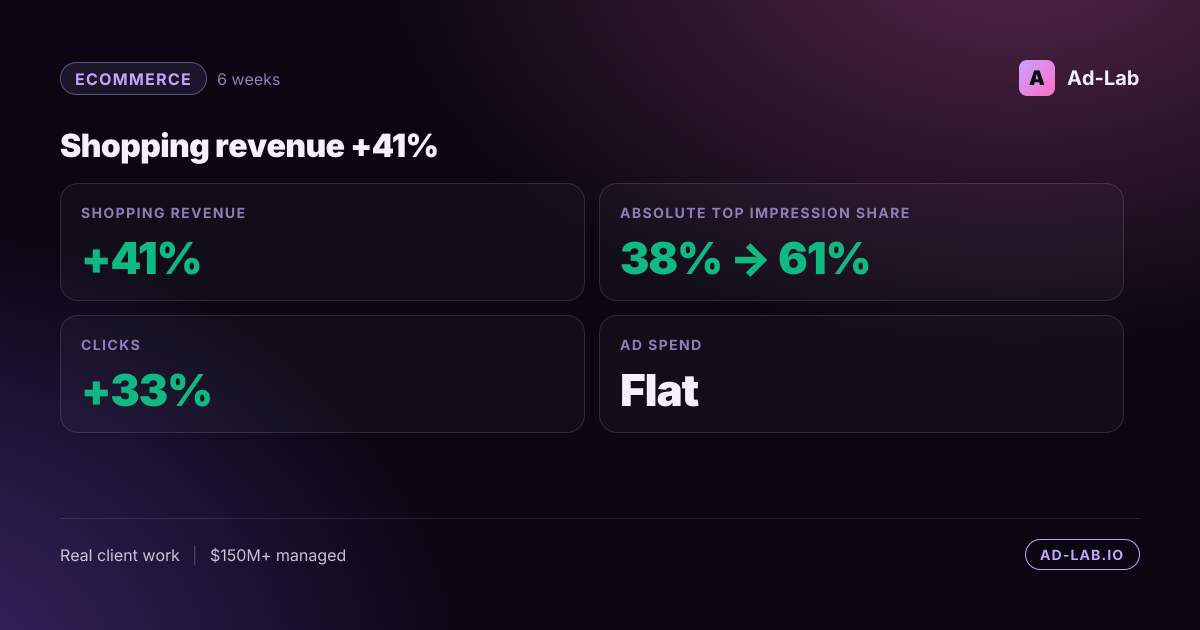Screen dimensions: 1200x630
Task: Click the arrow between 38% and 61%
Action: click(750, 260)
